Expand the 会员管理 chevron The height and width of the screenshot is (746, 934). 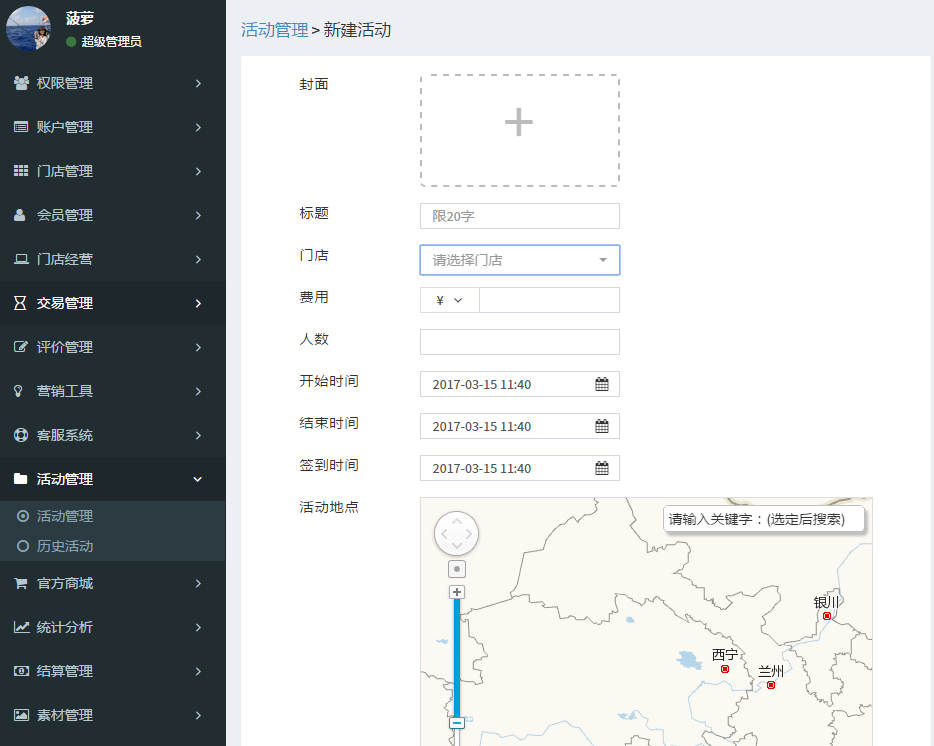point(198,216)
